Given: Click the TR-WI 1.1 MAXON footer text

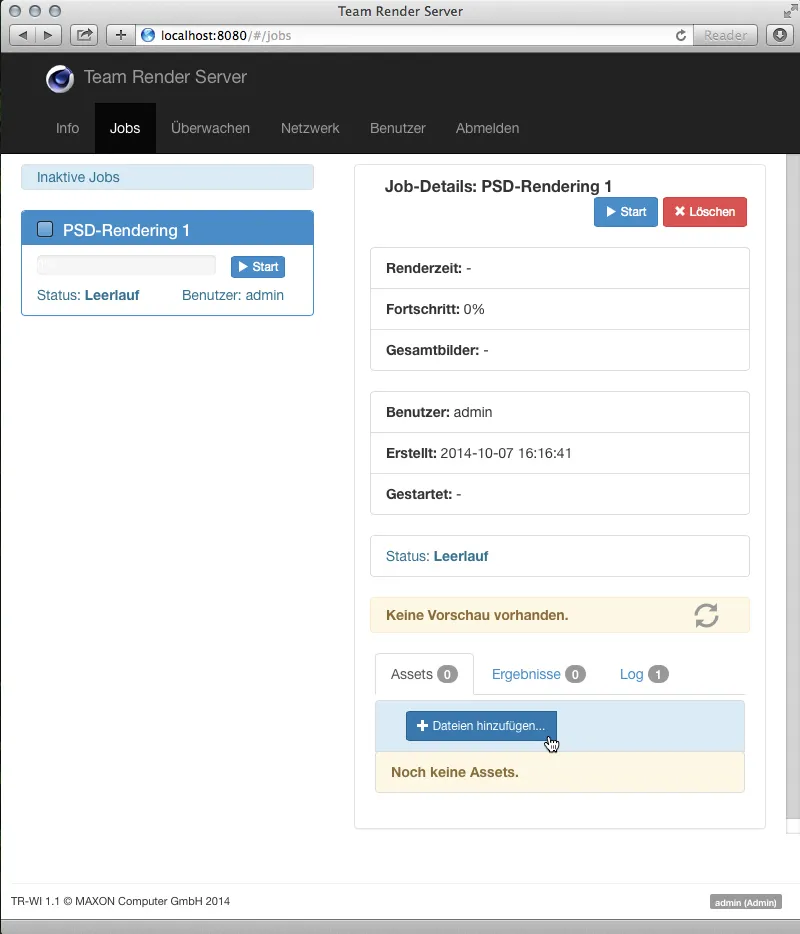Looking at the screenshot, I should coord(120,901).
